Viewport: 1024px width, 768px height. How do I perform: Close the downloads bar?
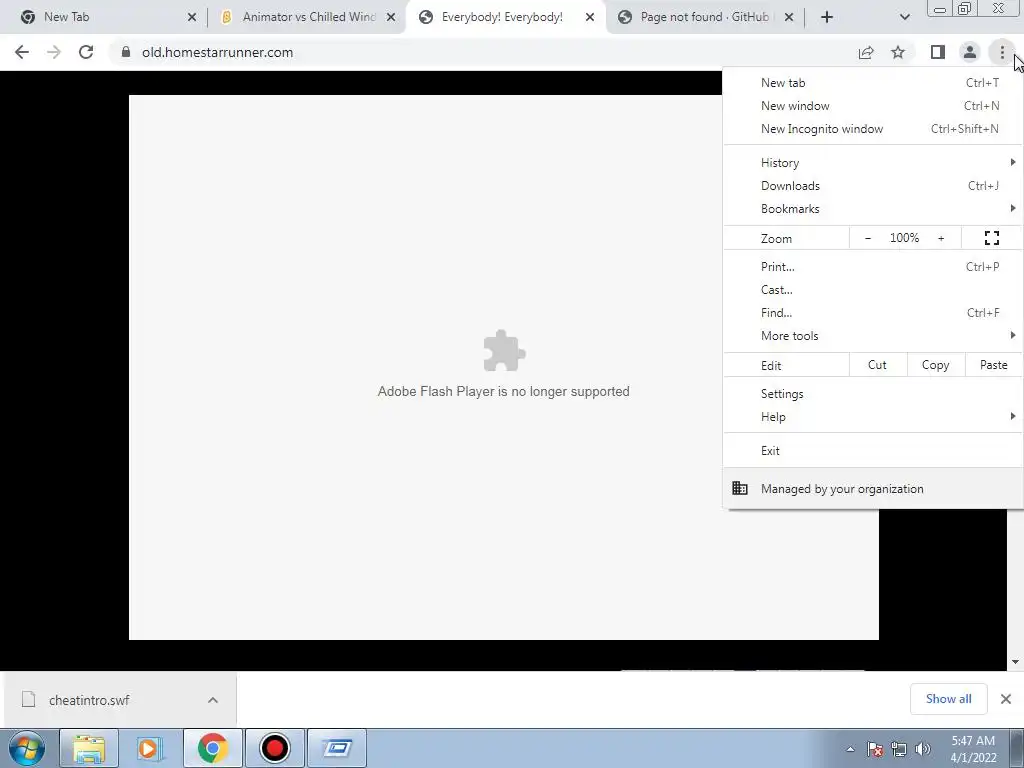click(1006, 699)
